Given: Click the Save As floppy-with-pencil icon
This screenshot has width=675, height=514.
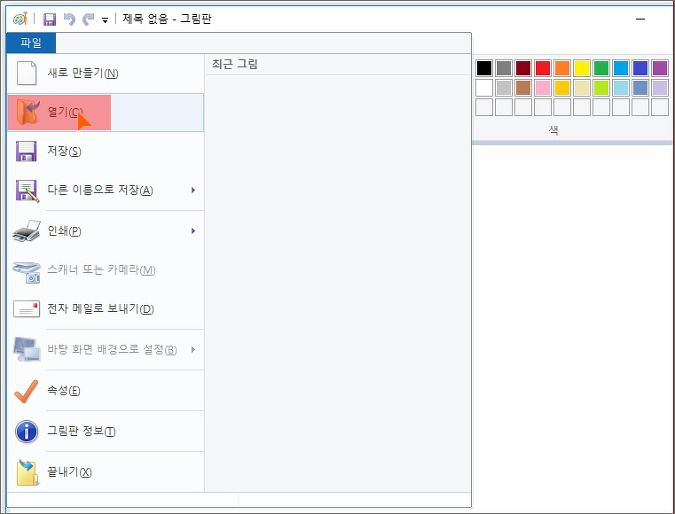Looking at the screenshot, I should [x=27, y=191].
